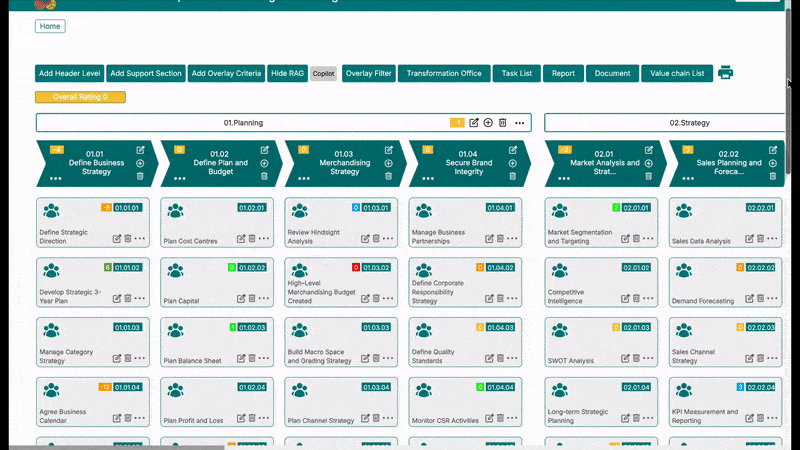Click Add Header Level button

point(69,73)
